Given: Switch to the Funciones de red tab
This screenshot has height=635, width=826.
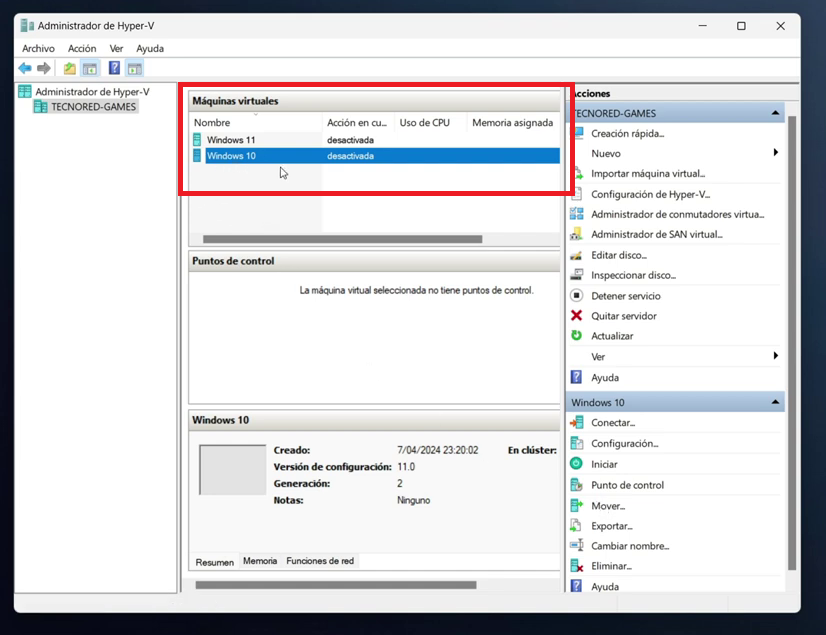Looking at the screenshot, I should pyautogui.click(x=320, y=561).
